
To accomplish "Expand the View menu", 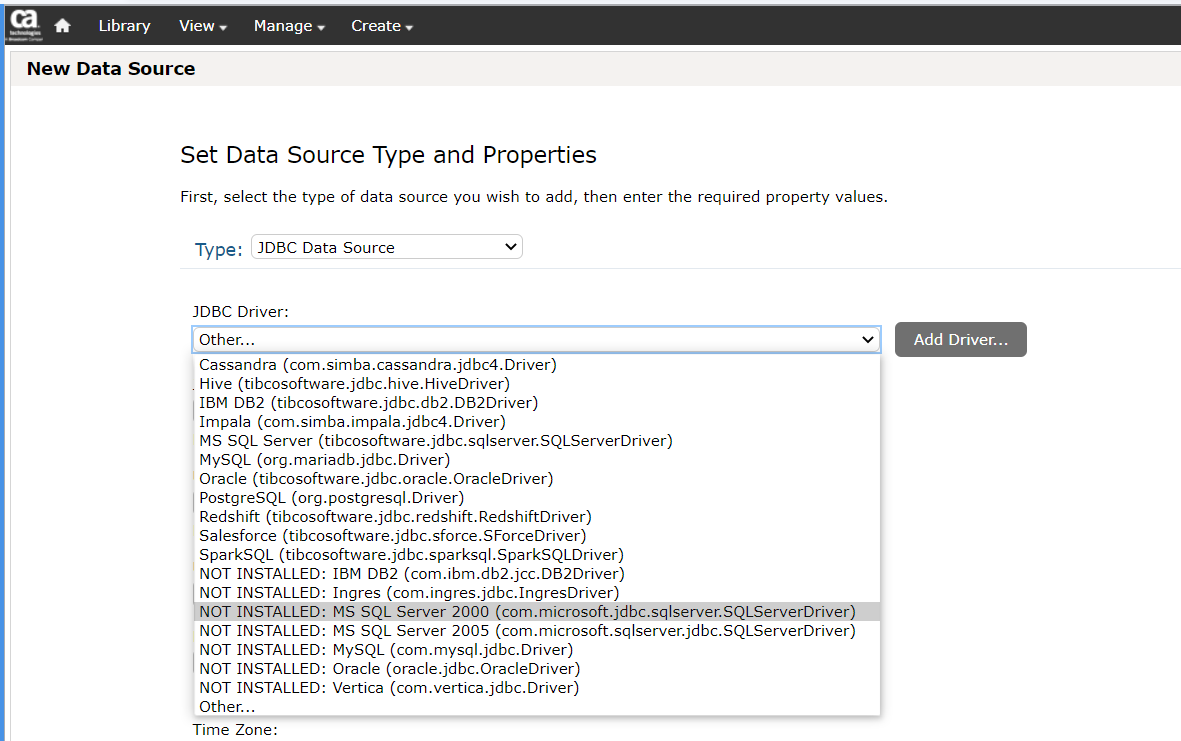I will 202,26.
